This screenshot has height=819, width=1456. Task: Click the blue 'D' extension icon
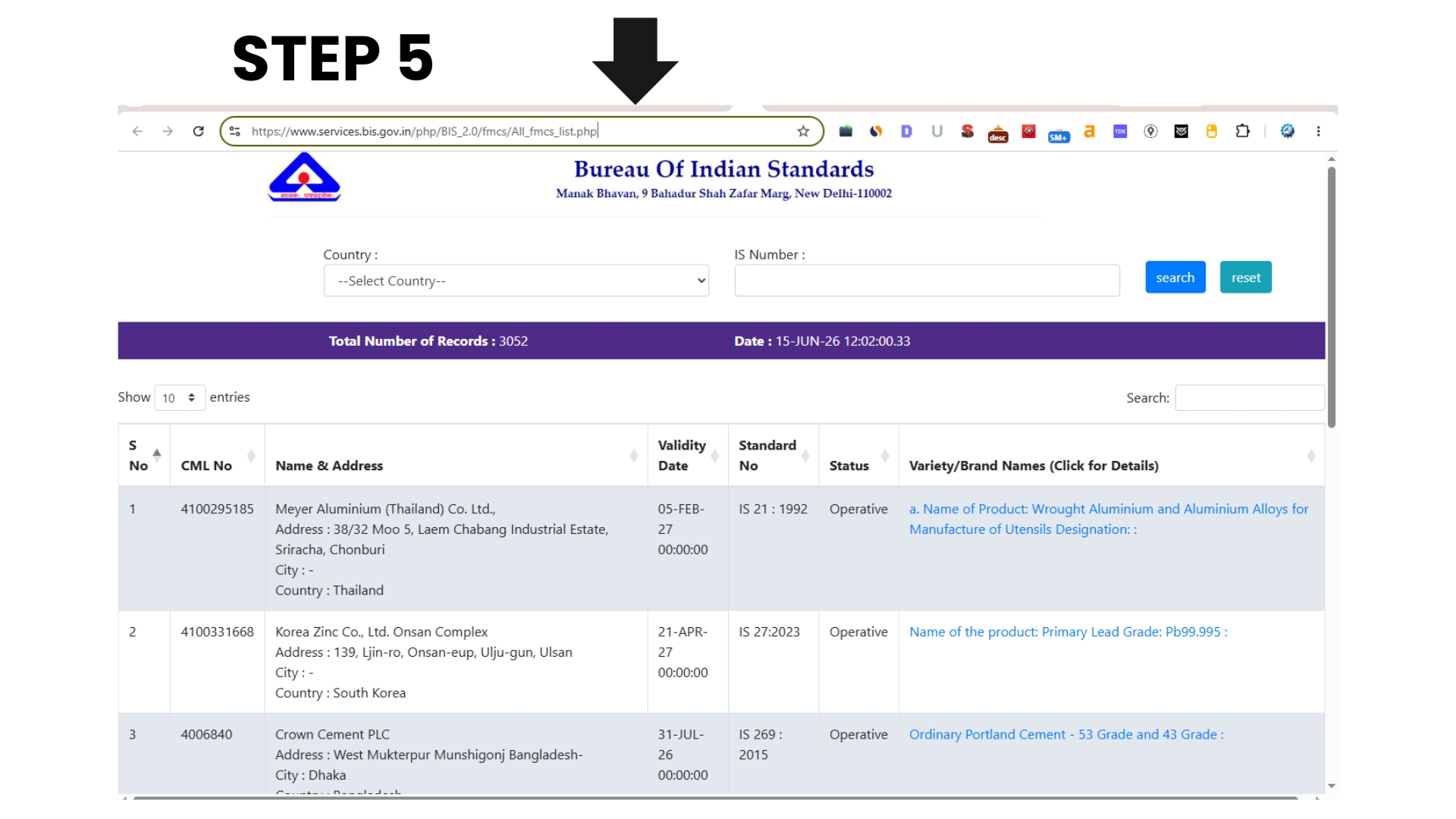coord(906,131)
